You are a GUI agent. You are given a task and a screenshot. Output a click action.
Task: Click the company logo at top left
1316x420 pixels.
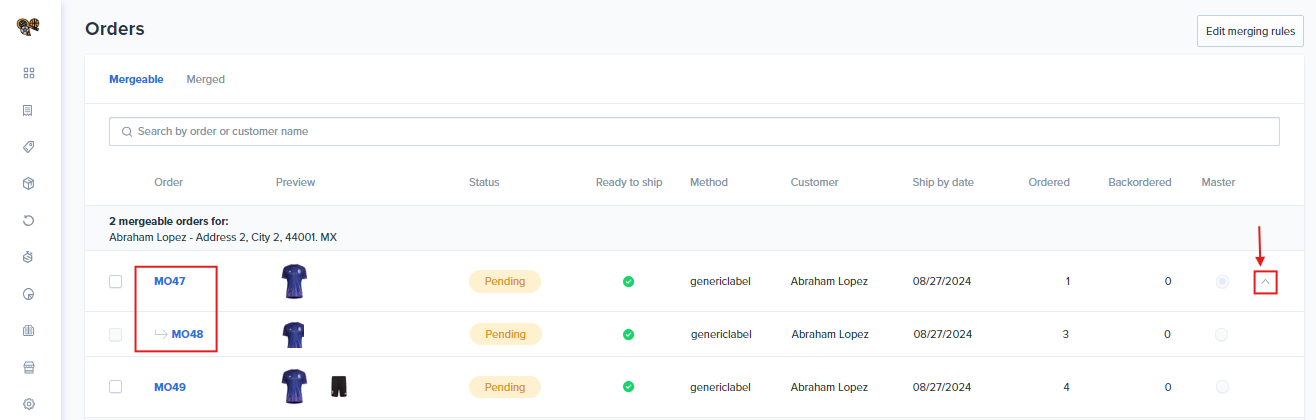29,27
